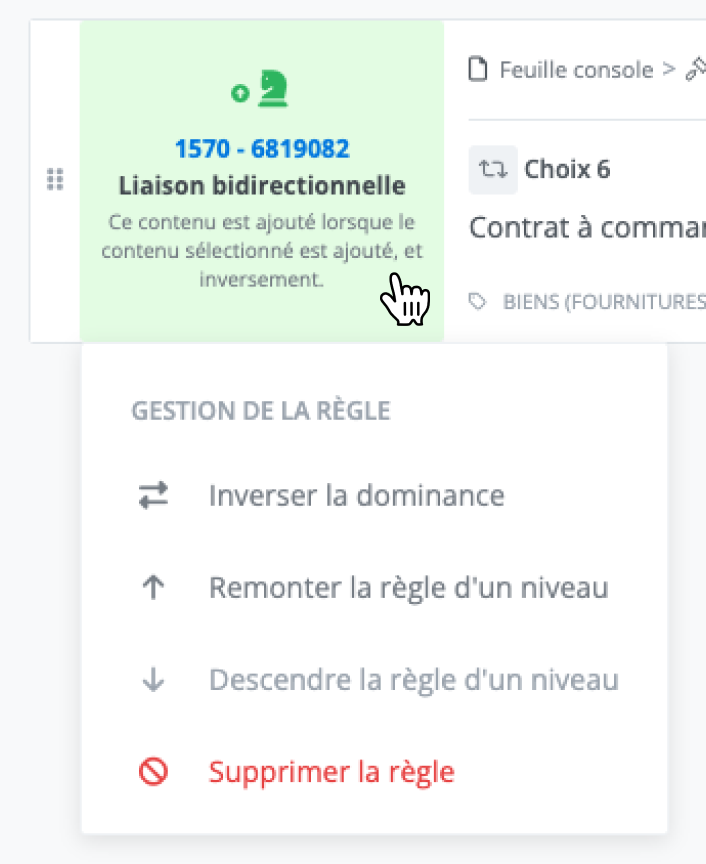Click the Choix 6 swap arrows icon

pos(493,170)
